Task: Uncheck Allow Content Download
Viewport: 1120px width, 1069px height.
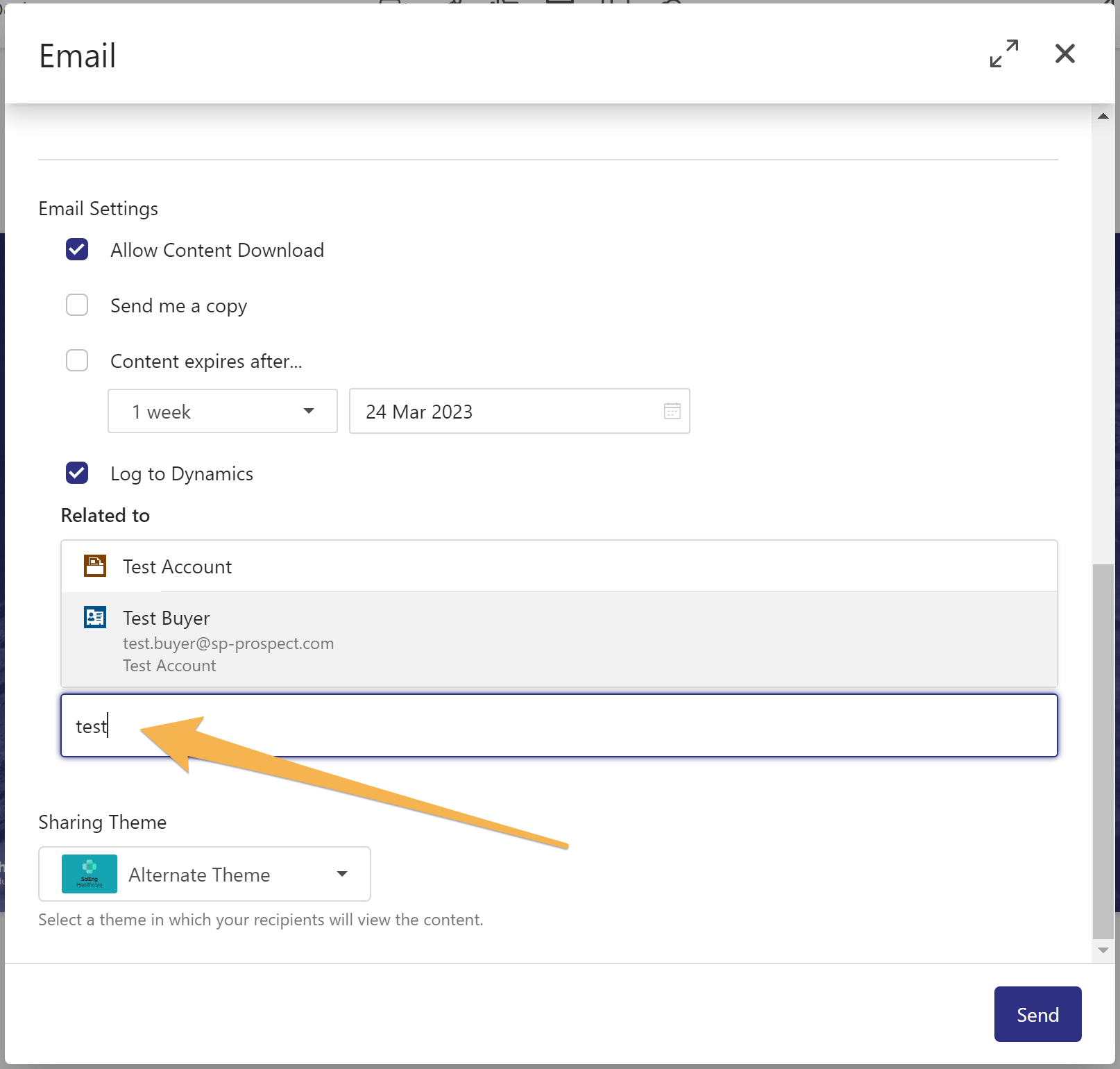Action: click(77, 249)
